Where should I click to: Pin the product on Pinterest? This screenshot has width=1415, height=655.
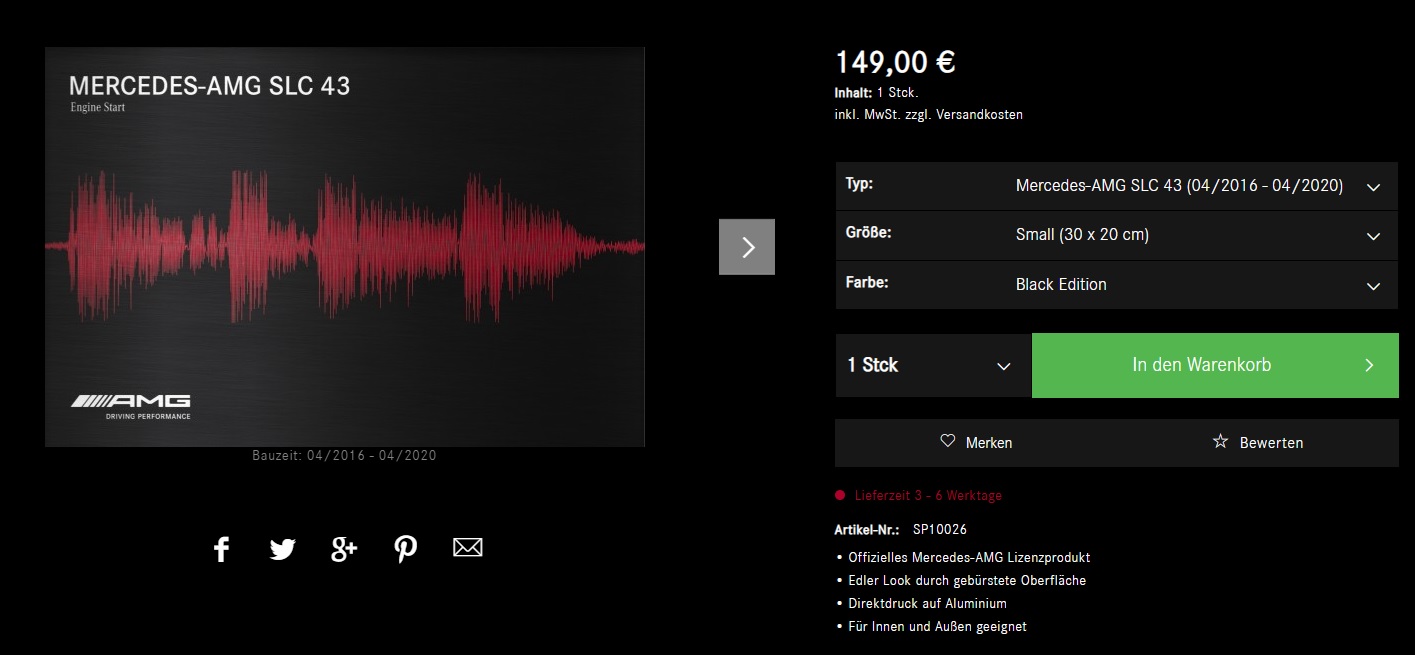pyautogui.click(x=405, y=548)
